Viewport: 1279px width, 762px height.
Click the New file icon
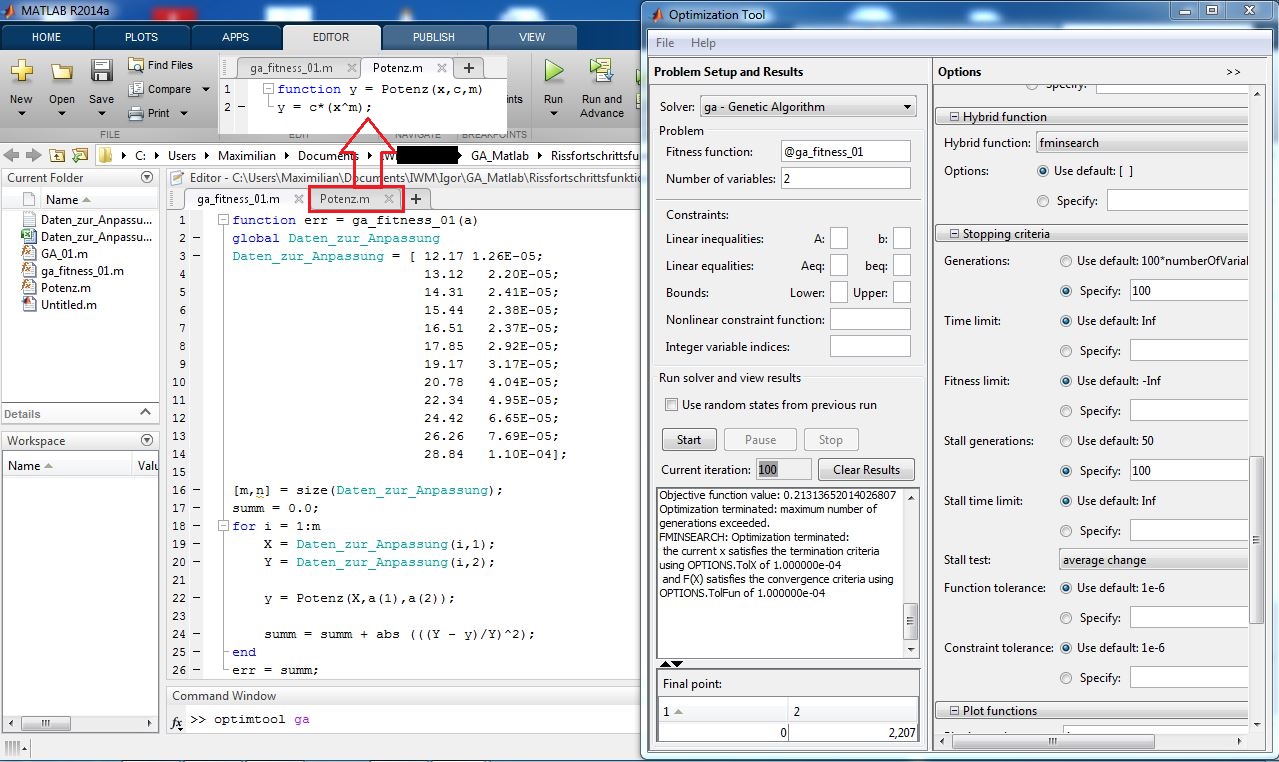21,72
